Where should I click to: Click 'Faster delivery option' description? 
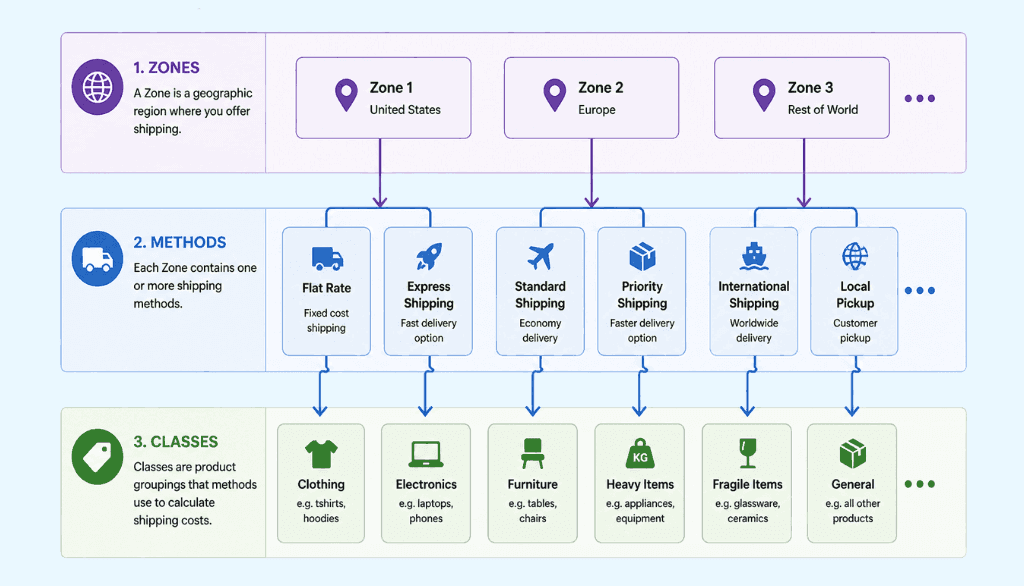coord(642,331)
